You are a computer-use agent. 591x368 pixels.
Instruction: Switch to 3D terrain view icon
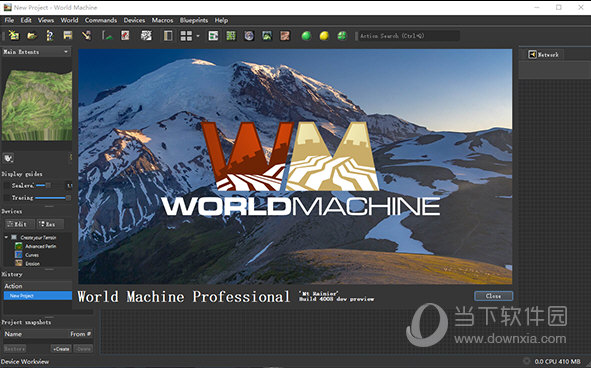click(x=267, y=36)
